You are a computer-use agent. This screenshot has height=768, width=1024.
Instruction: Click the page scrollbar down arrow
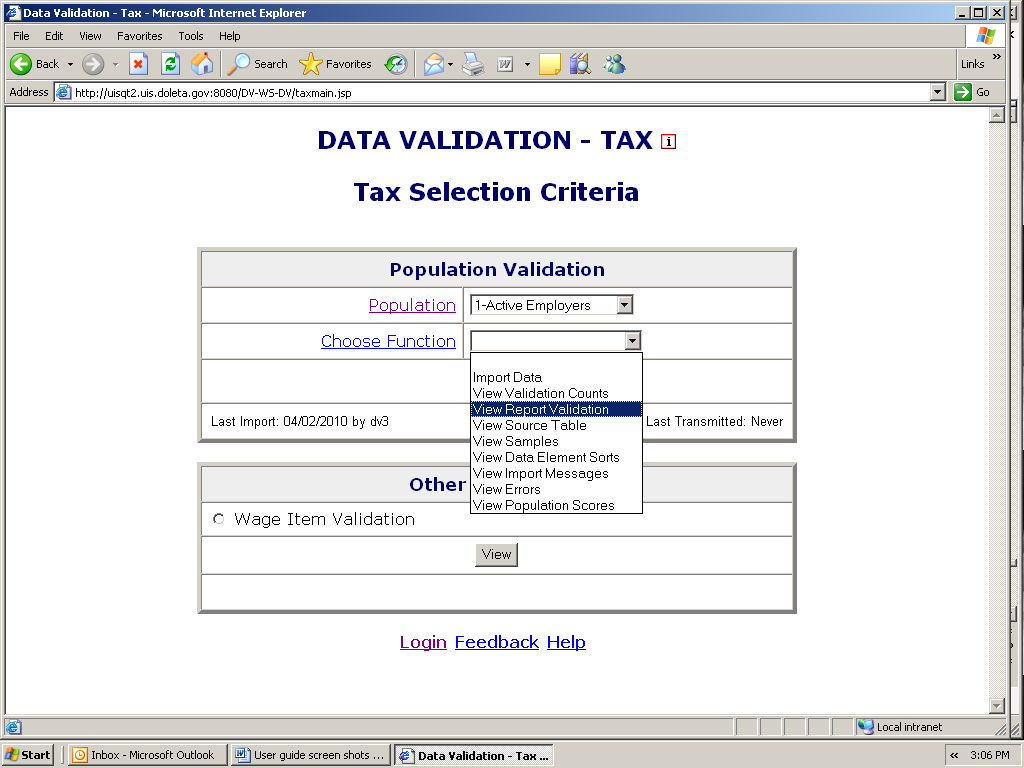pos(997,705)
